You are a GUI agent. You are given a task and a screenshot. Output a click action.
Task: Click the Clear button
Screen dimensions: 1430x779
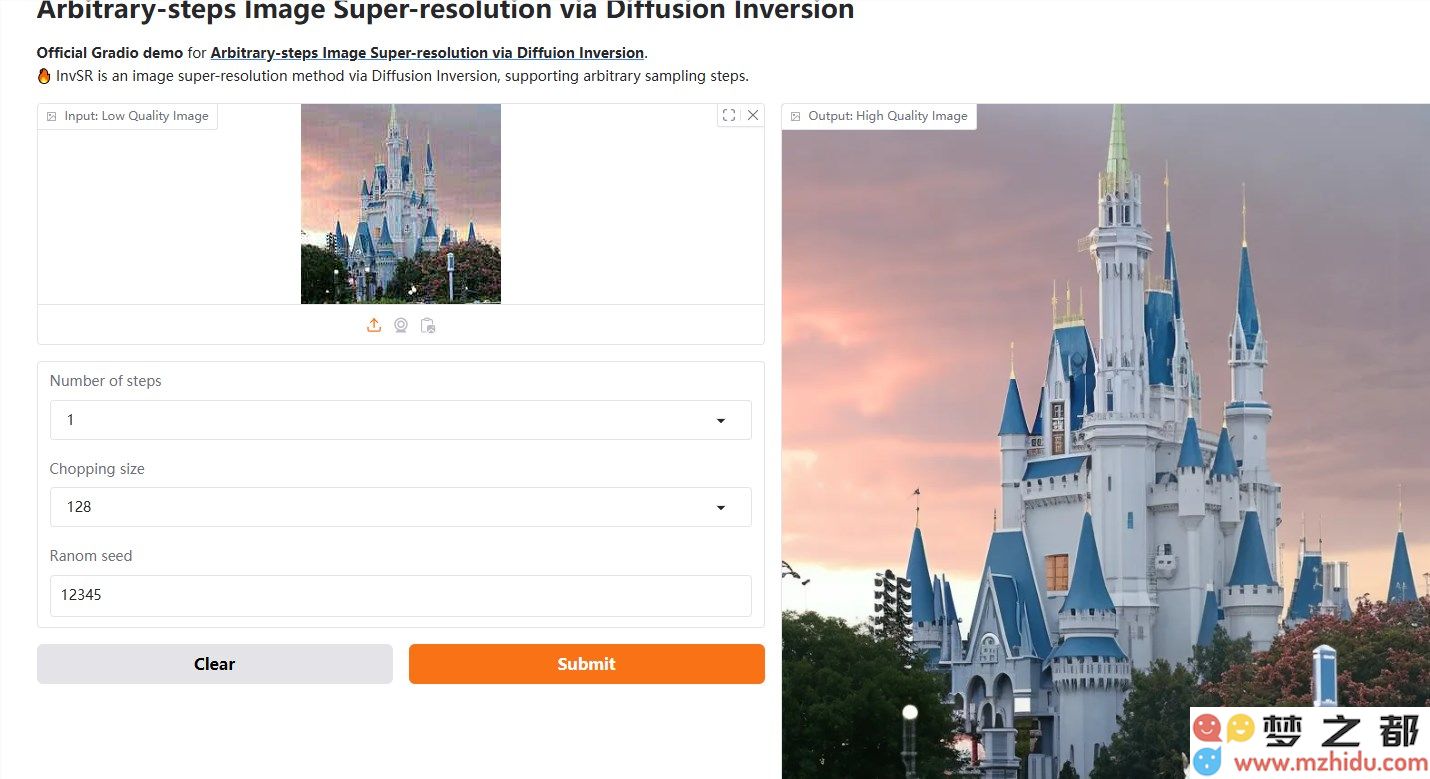pyautogui.click(x=215, y=664)
